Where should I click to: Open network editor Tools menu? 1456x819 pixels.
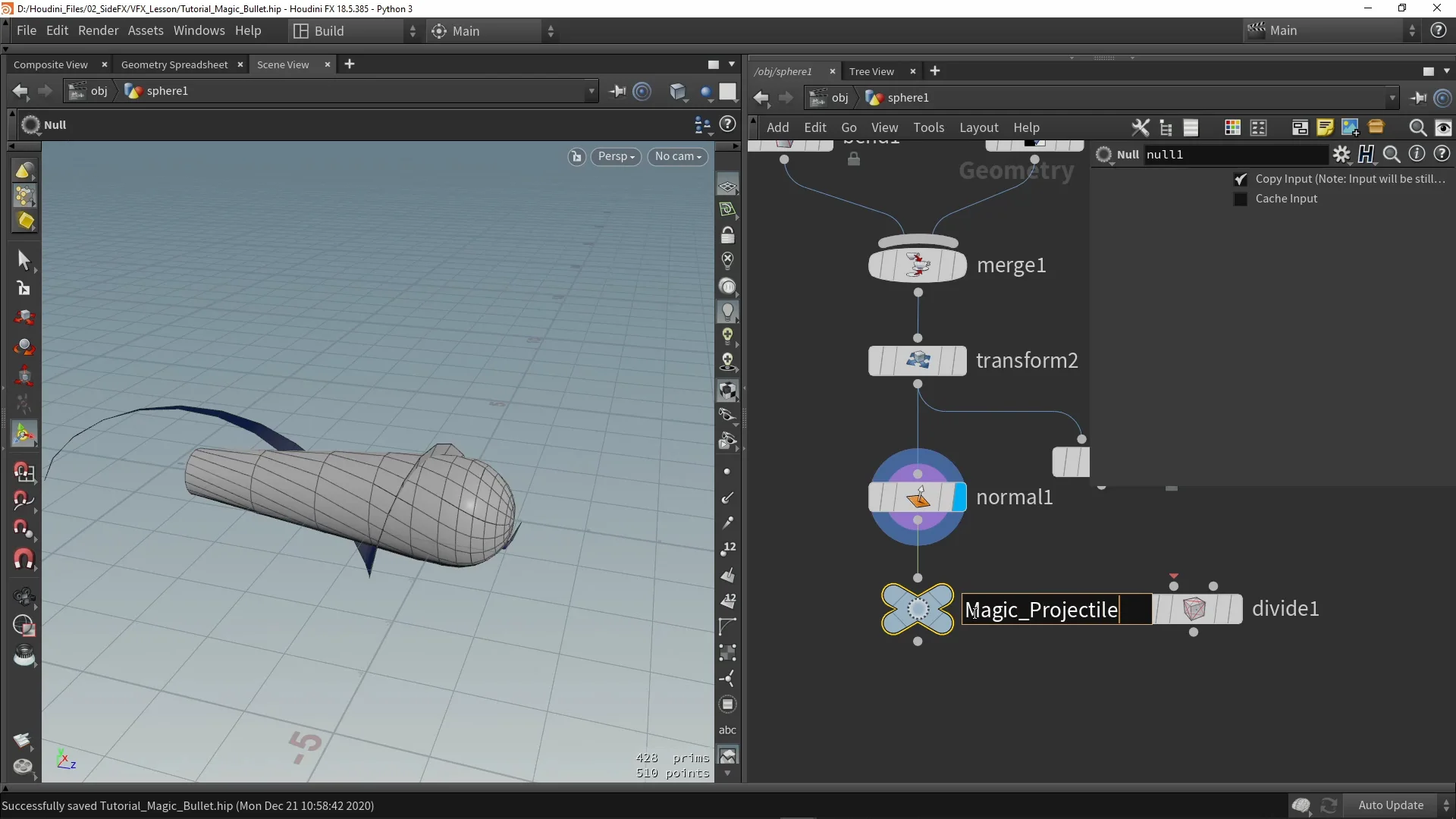(928, 127)
